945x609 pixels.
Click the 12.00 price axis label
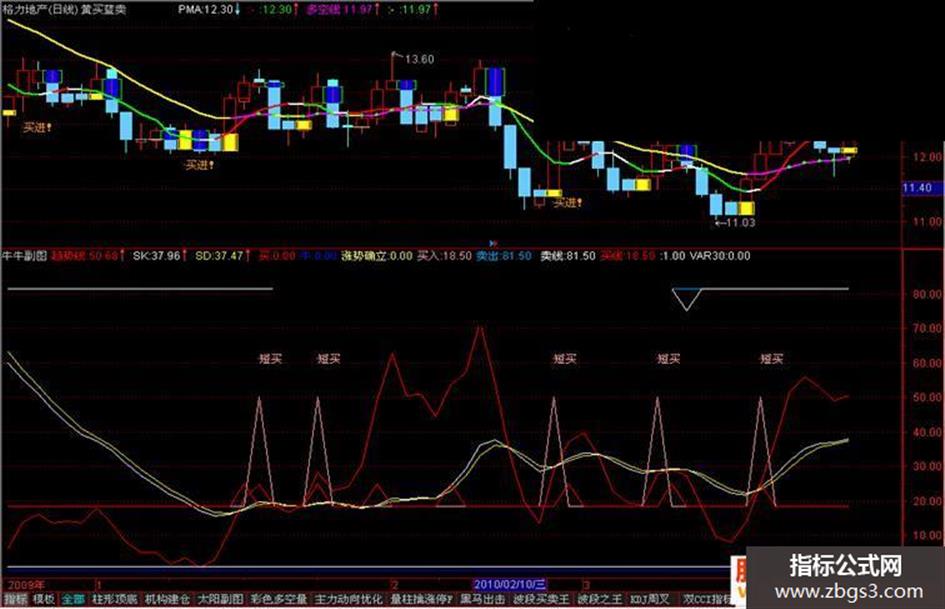coord(927,157)
